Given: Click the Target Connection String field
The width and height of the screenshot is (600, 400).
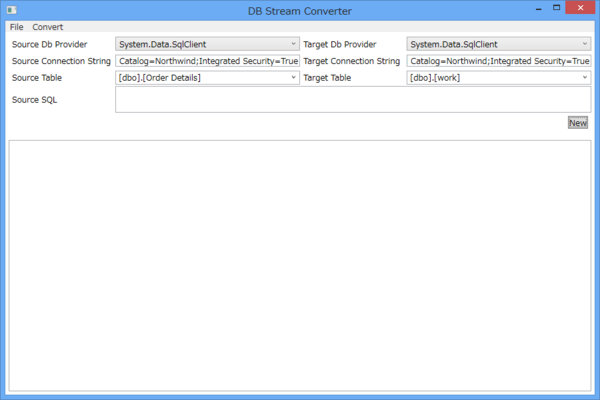Looking at the screenshot, I should click(499, 61).
